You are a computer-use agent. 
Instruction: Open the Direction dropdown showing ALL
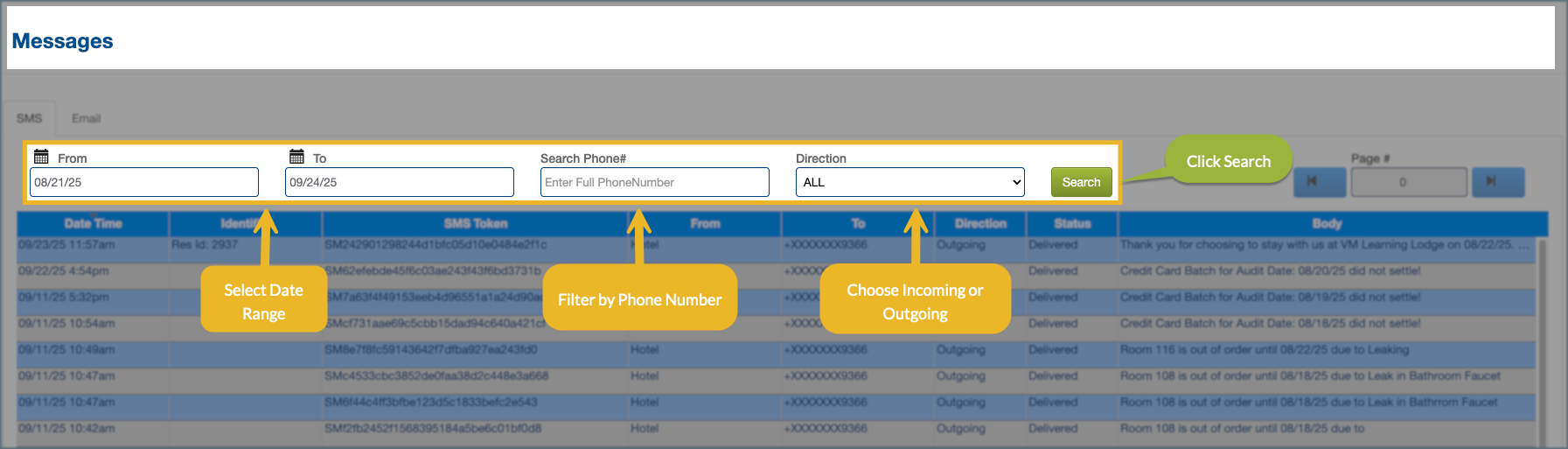pos(909,182)
